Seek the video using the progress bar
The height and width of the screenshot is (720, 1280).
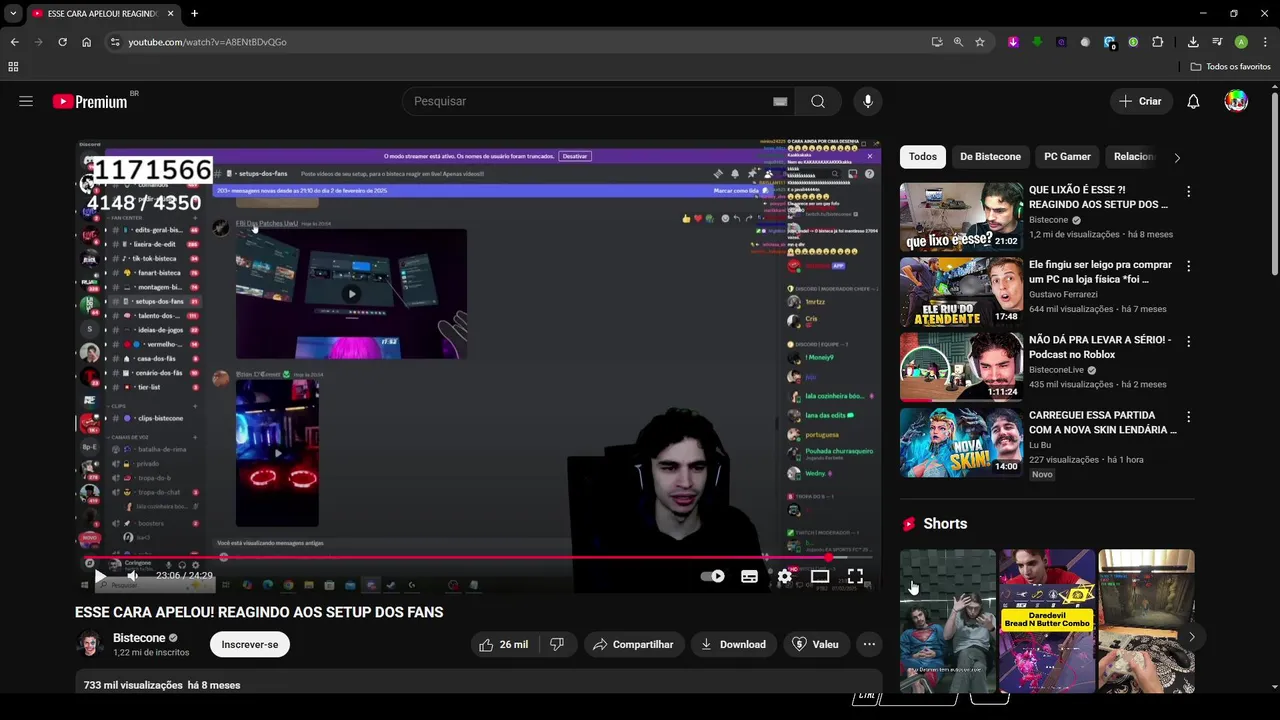tap(478, 557)
